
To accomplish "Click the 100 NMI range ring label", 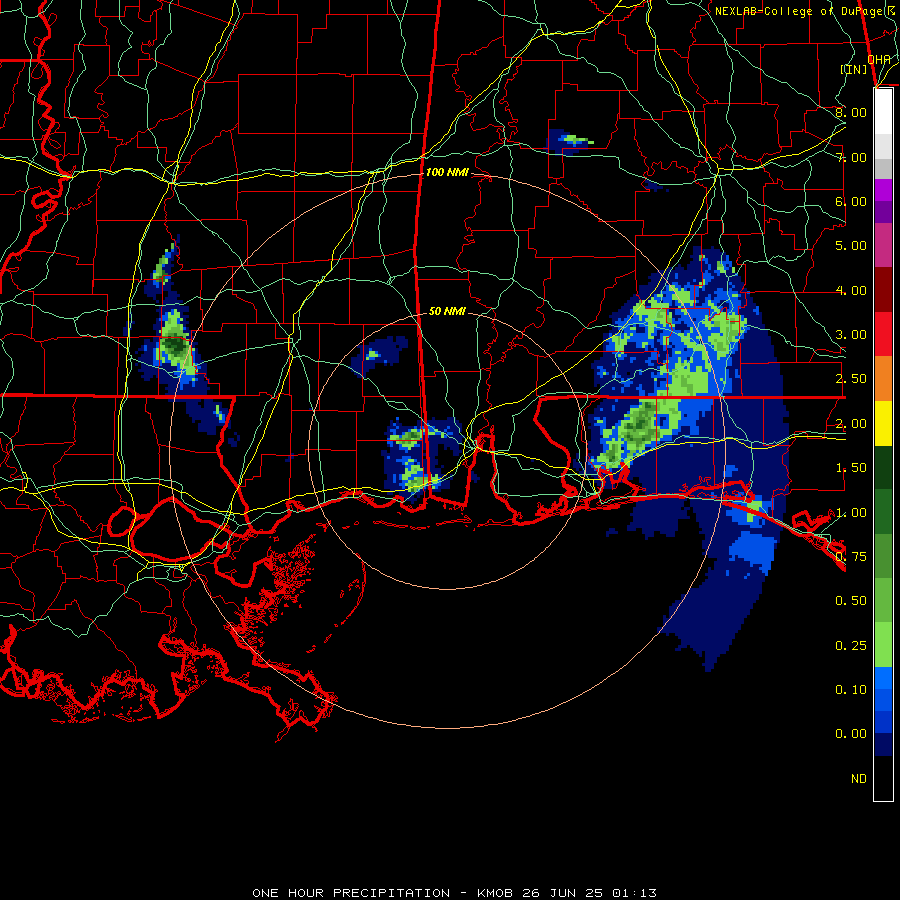I will [447, 172].
